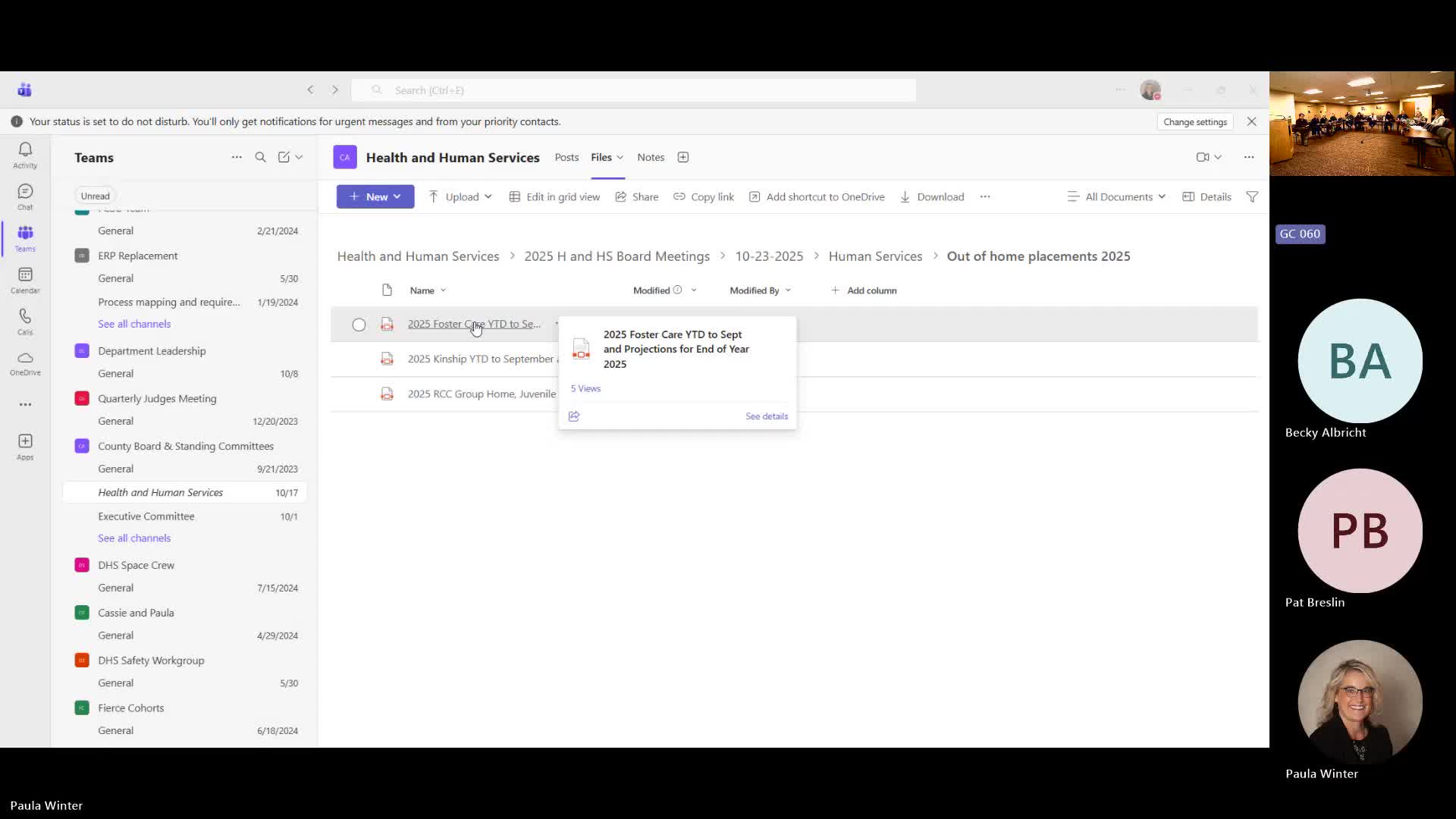Viewport: 1456px width, 819px height.
Task: Open the Activity bell icon
Action: tap(25, 154)
